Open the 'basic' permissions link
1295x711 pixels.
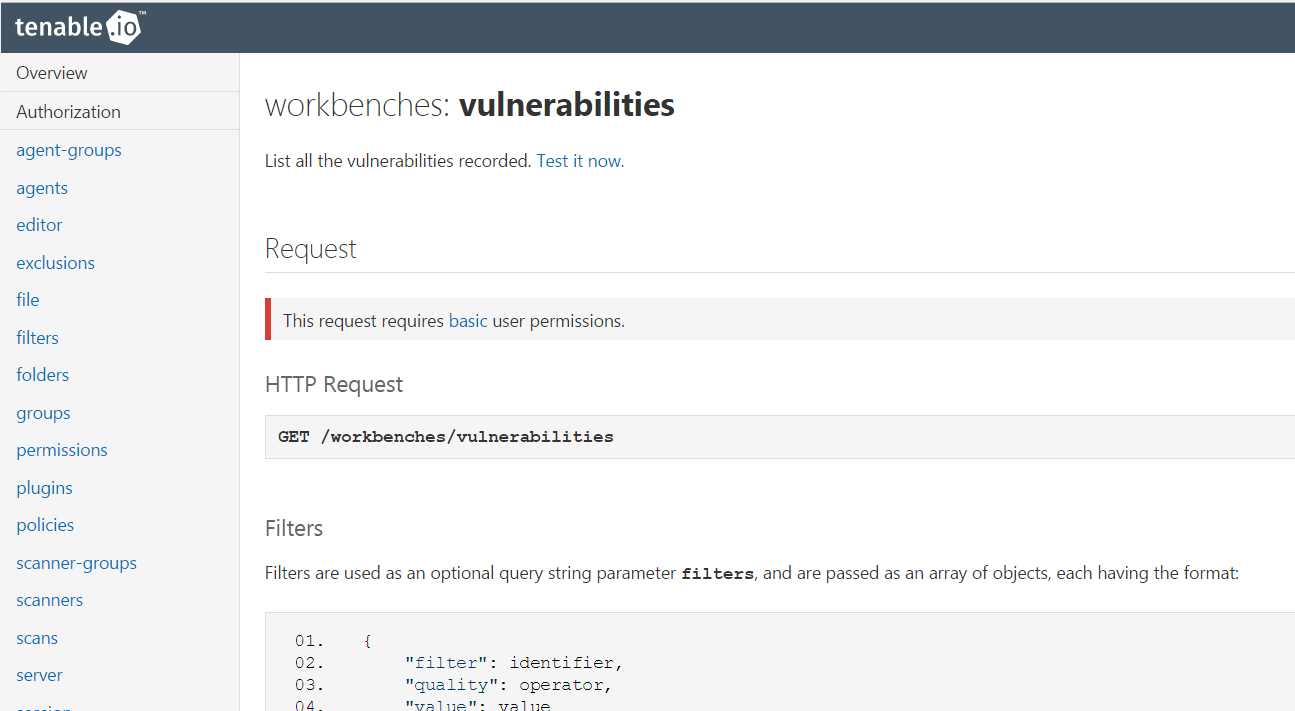pos(467,320)
